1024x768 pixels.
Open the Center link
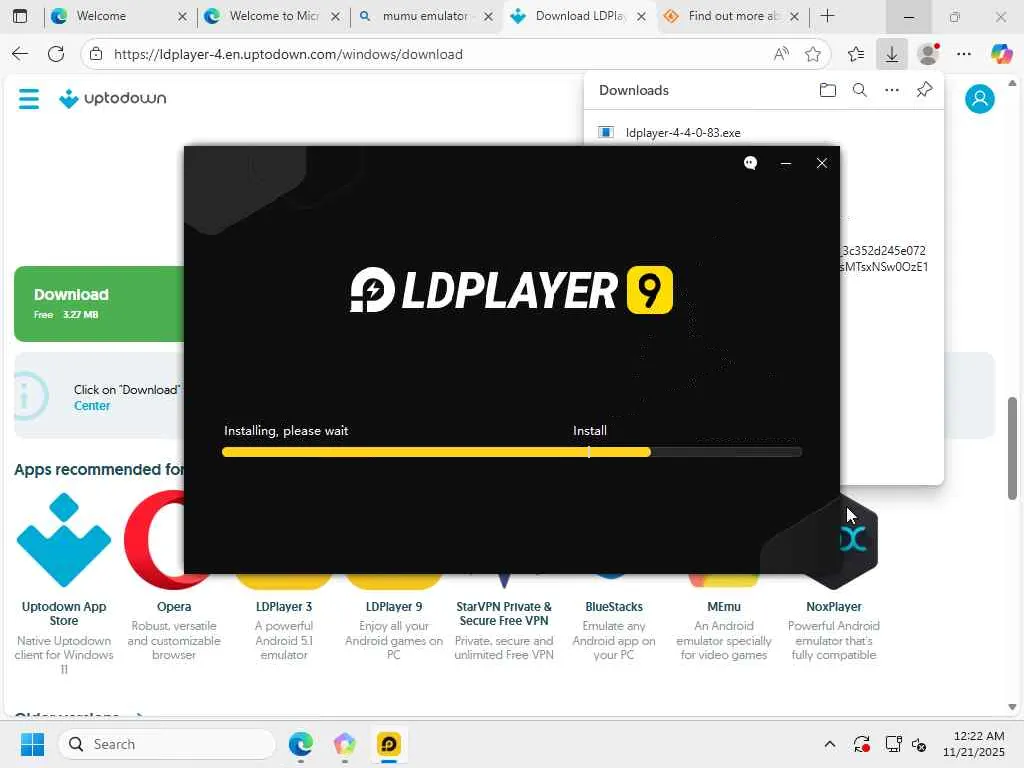91,406
